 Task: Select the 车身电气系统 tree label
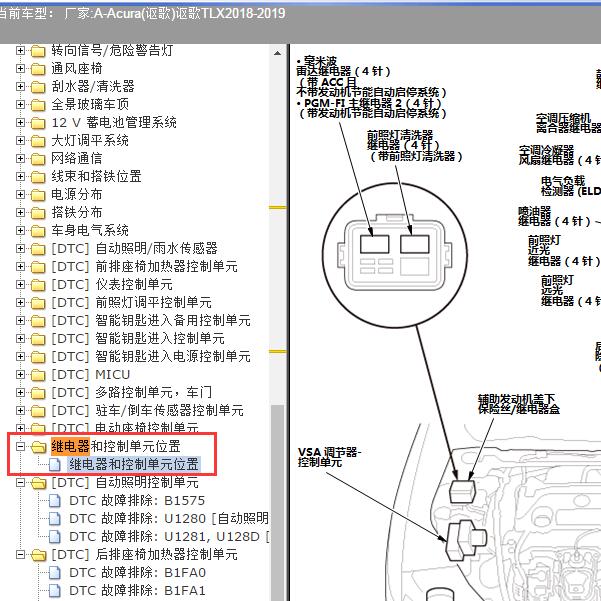coord(90,231)
